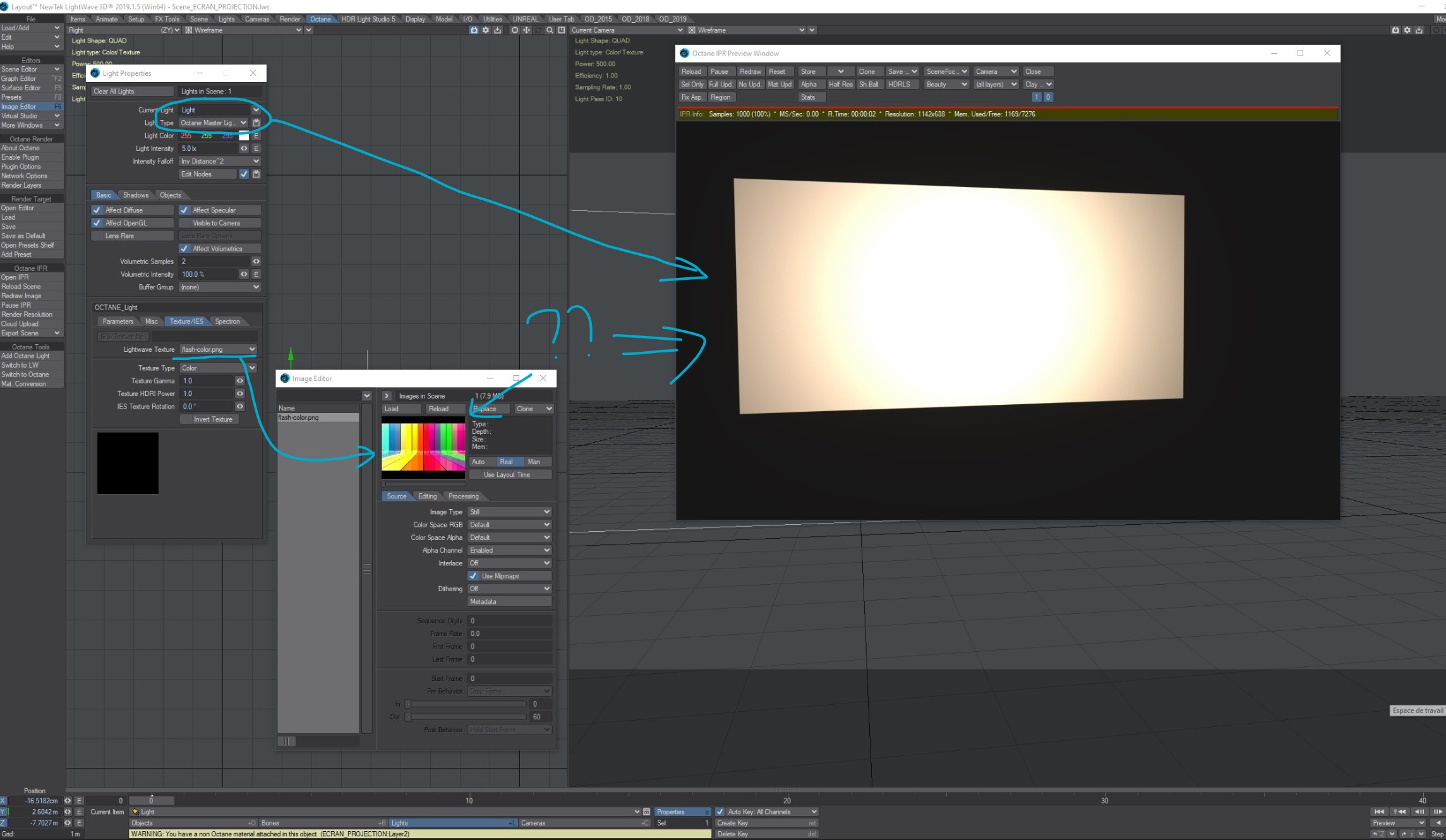Open the Texture/IES tab
The image size is (1446, 840).
click(186, 321)
